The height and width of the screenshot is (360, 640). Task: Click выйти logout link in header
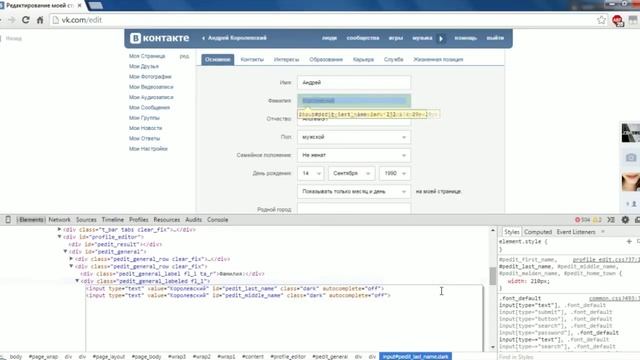point(495,38)
